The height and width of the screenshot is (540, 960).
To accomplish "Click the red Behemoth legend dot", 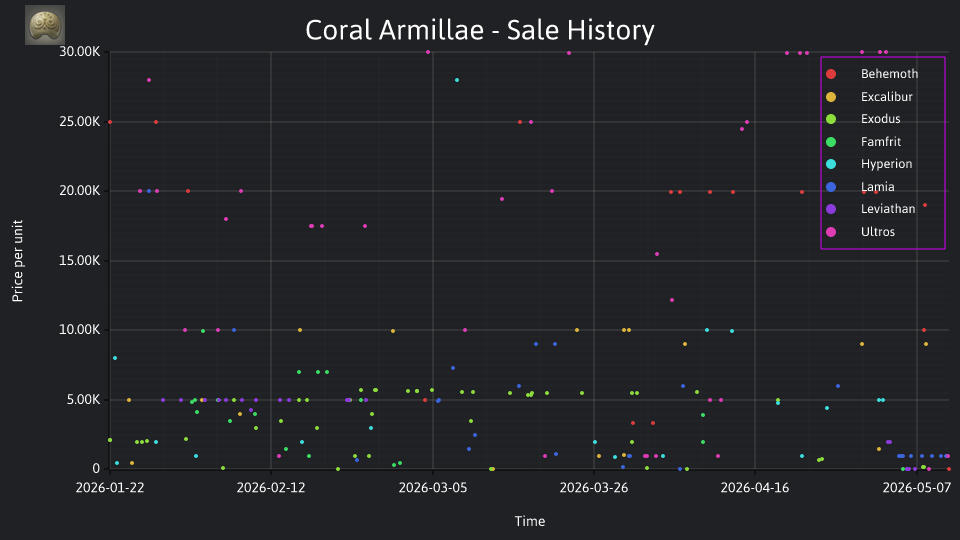I will (831, 74).
